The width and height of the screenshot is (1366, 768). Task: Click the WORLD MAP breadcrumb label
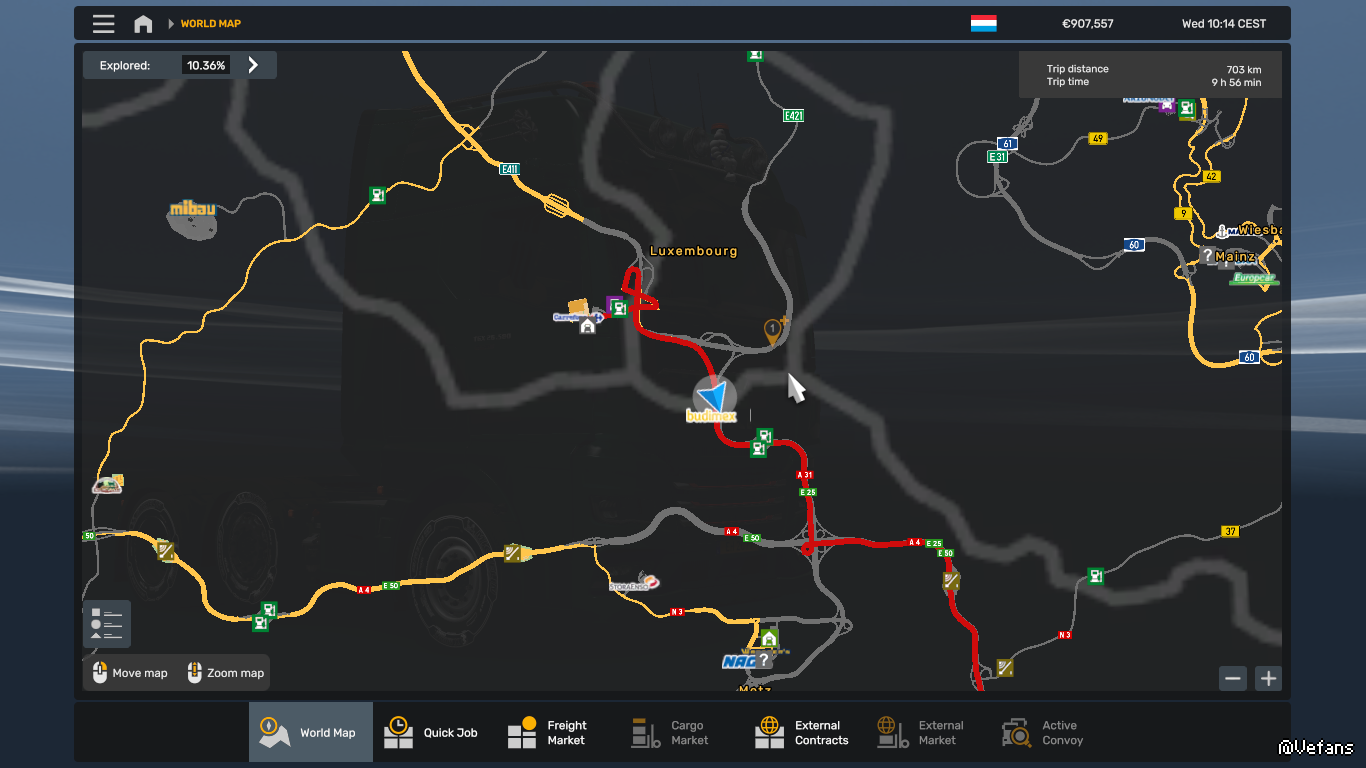point(211,24)
